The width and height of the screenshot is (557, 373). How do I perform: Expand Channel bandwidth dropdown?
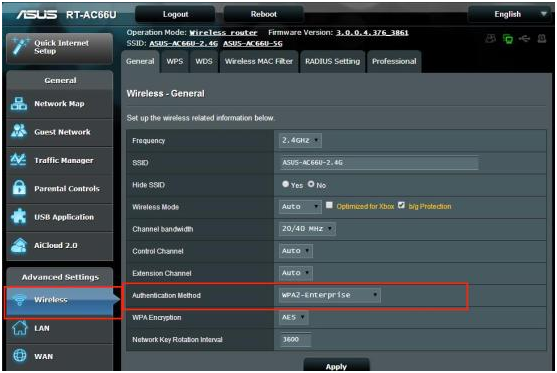tap(307, 229)
